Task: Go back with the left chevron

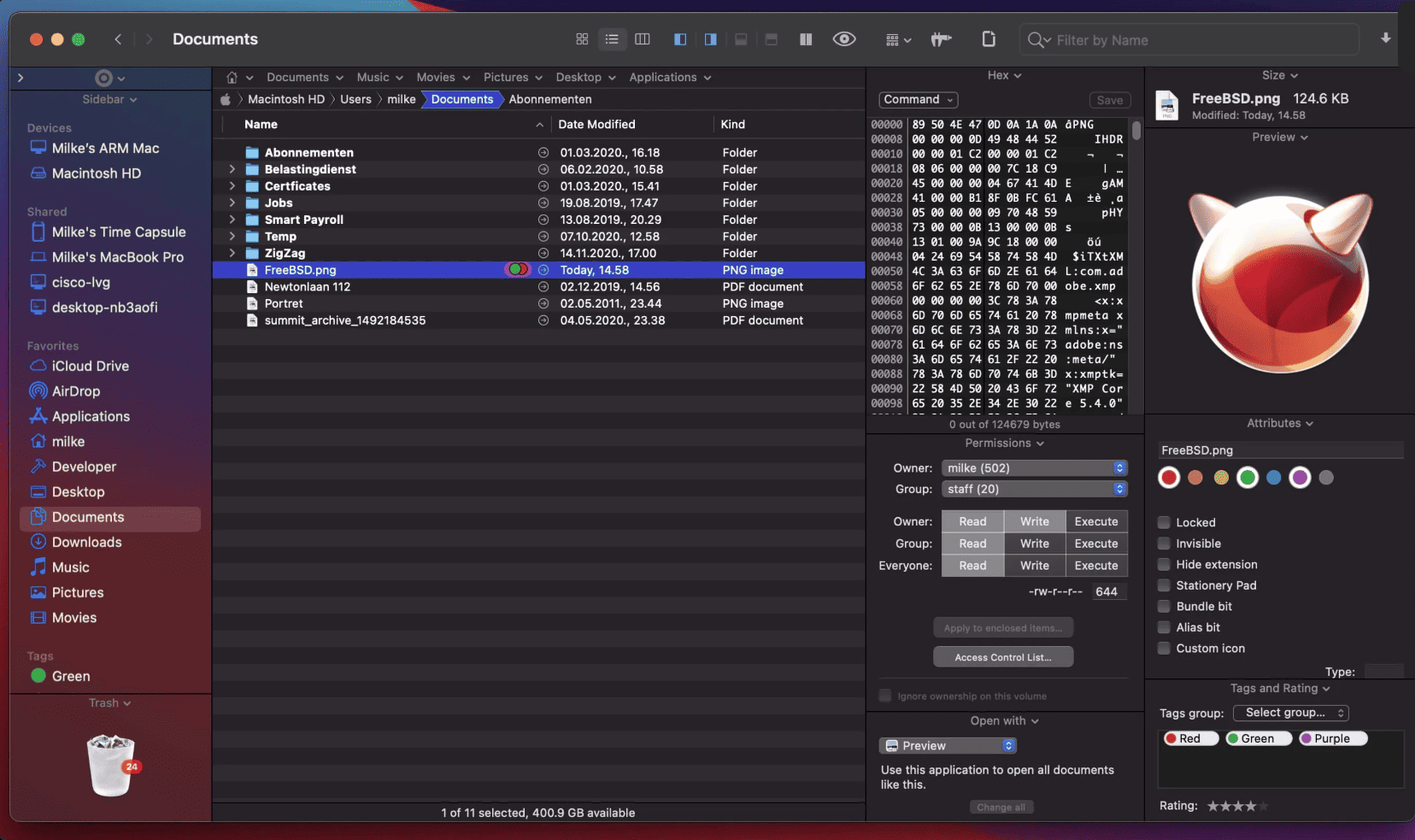Action: coord(119,39)
